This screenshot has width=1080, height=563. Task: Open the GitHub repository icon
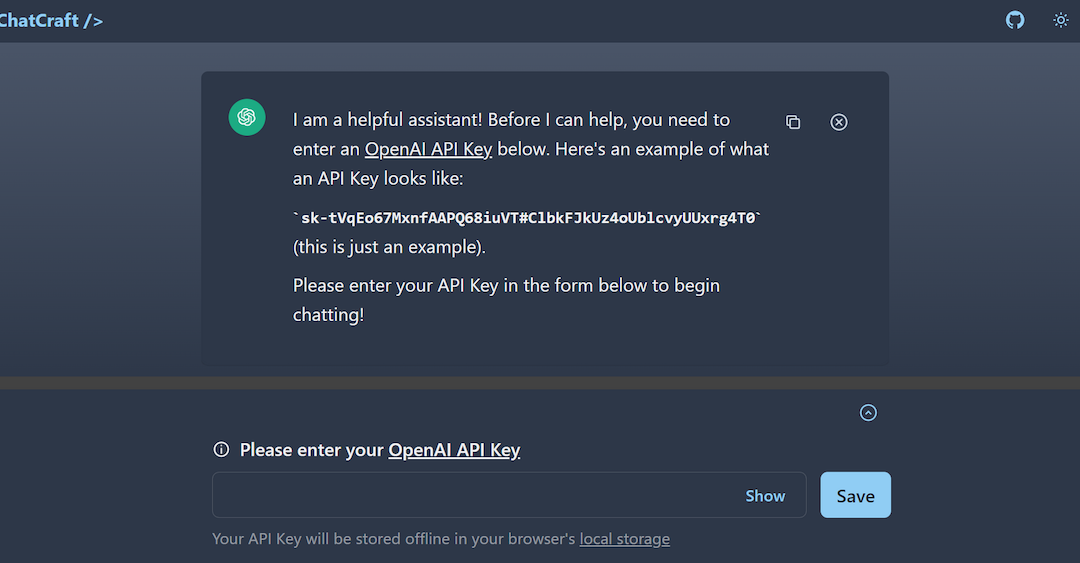(1015, 20)
